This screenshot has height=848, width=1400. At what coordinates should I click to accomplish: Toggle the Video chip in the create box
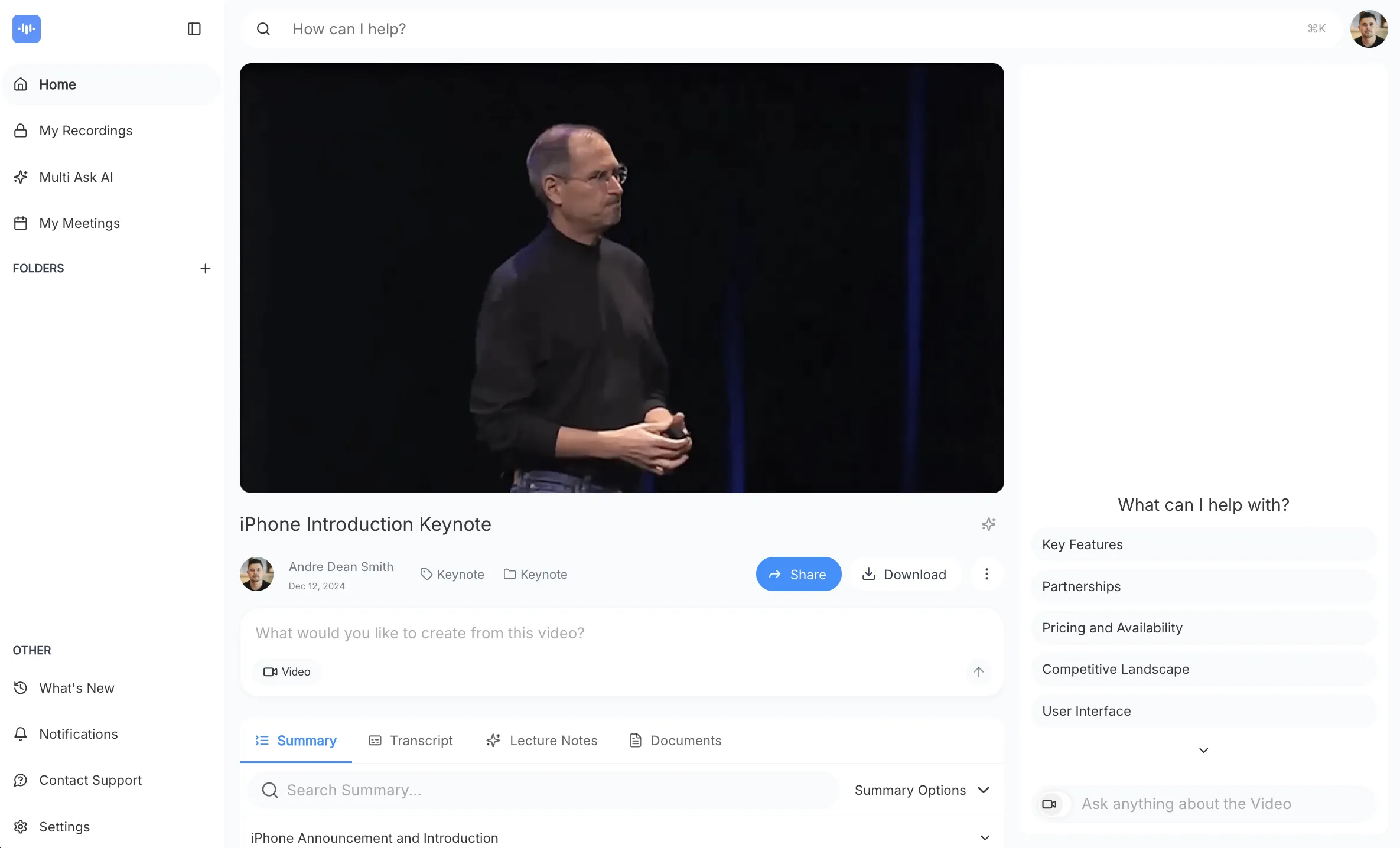tap(287, 671)
